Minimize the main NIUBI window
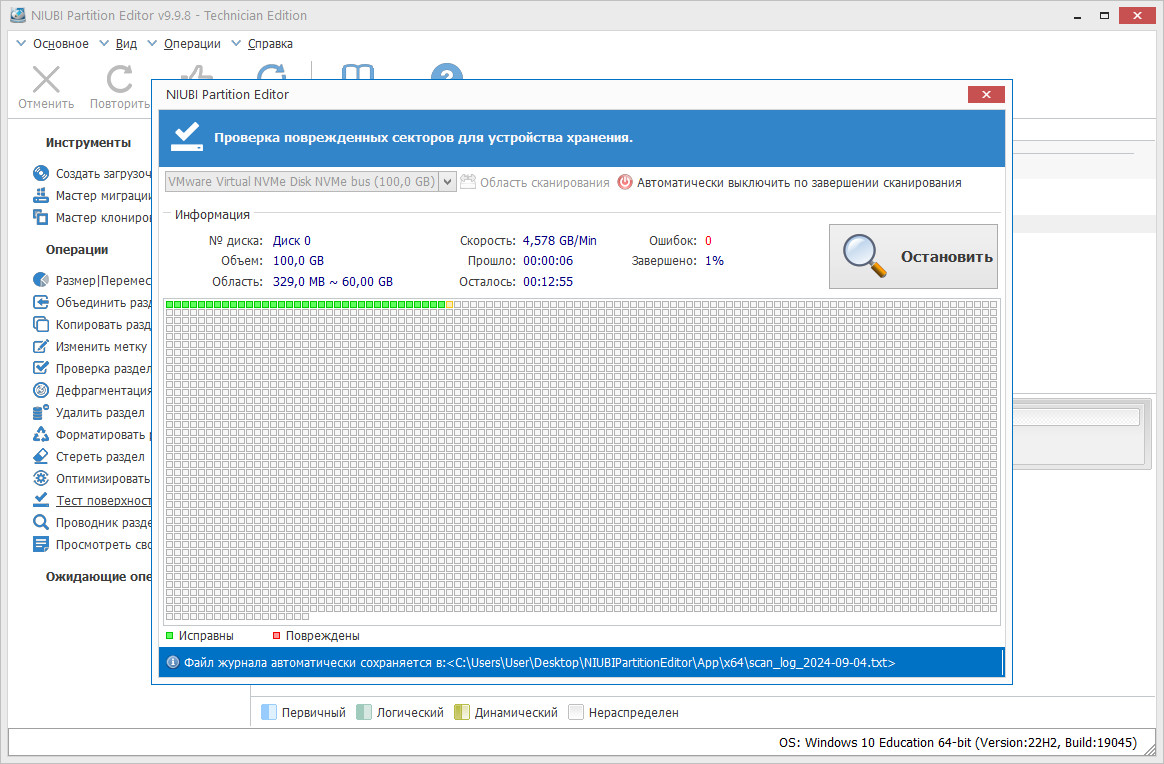1164x764 pixels. click(x=1077, y=16)
